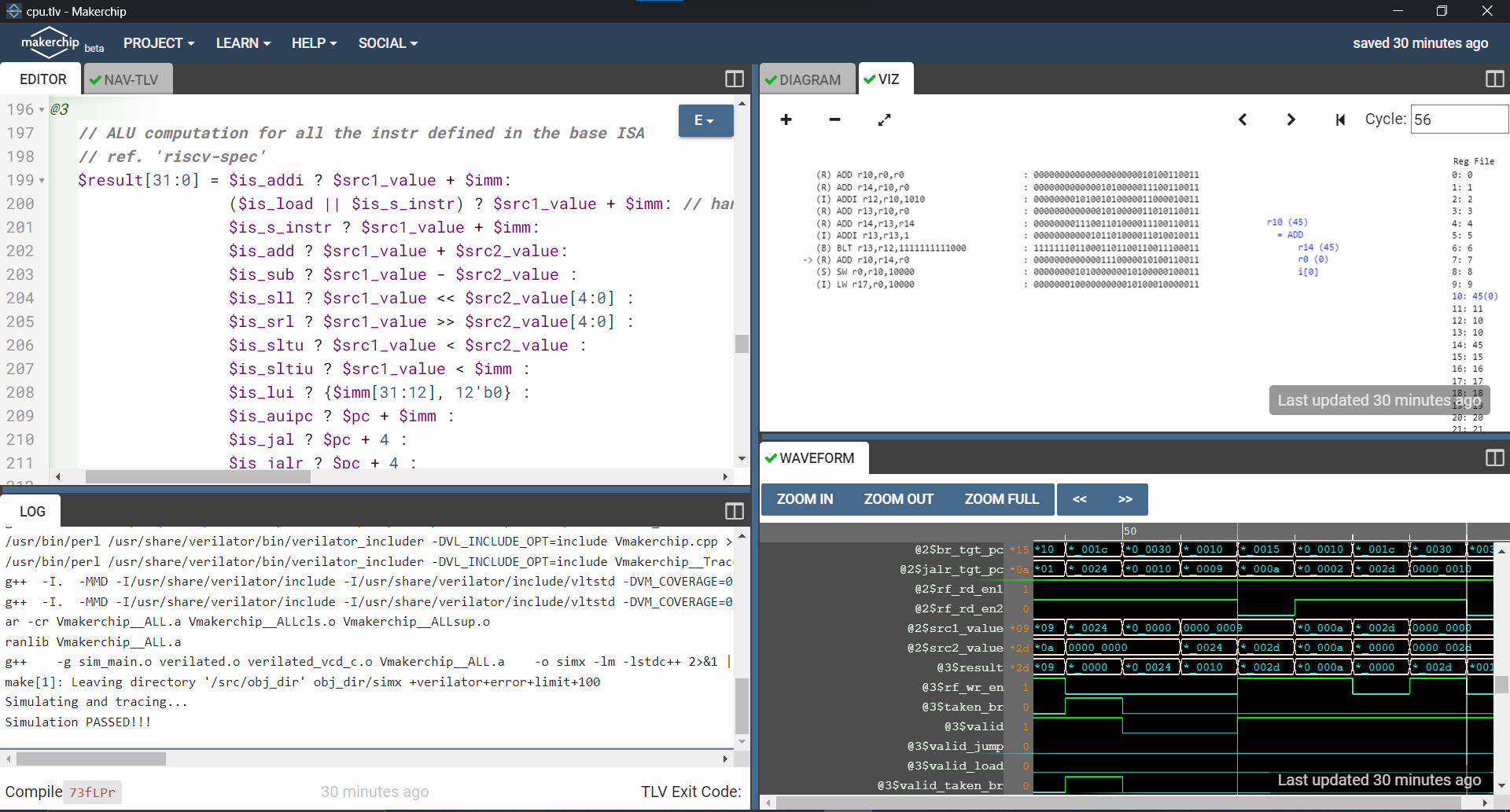Open the HELP menu
Image resolution: width=1510 pixels, height=812 pixels.
(x=314, y=43)
